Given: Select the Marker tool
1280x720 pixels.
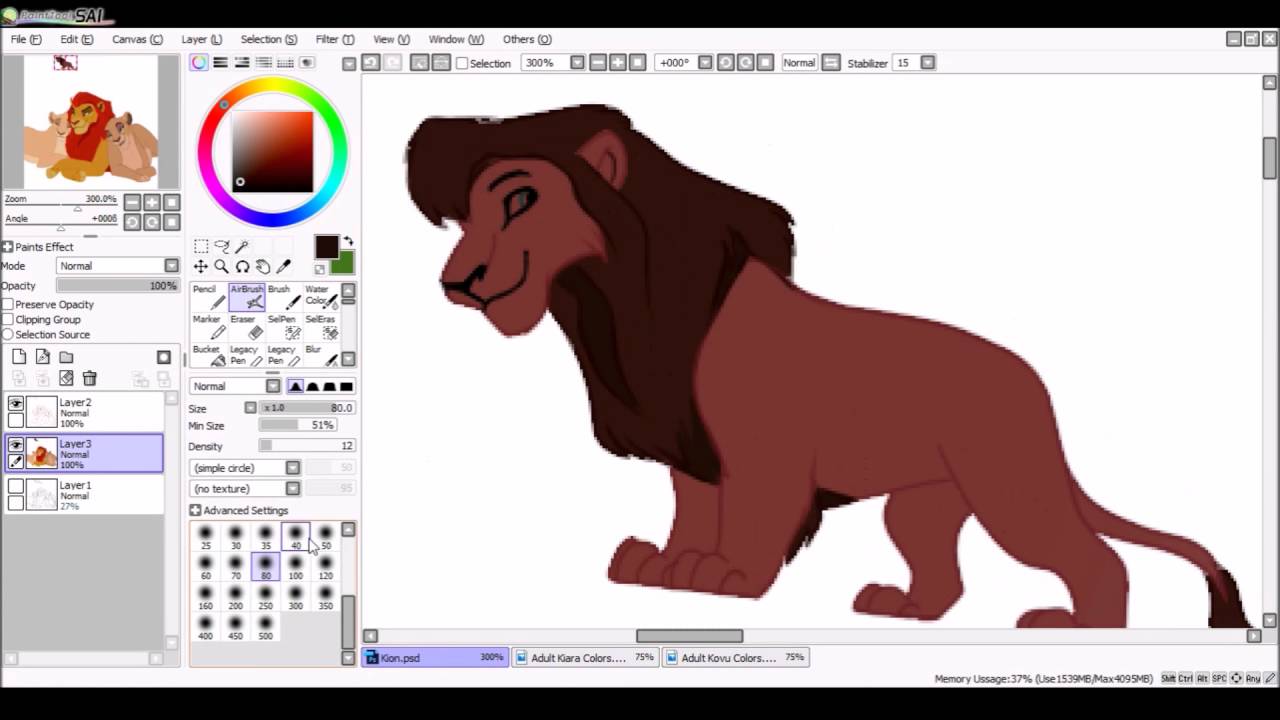Looking at the screenshot, I should tap(209, 327).
